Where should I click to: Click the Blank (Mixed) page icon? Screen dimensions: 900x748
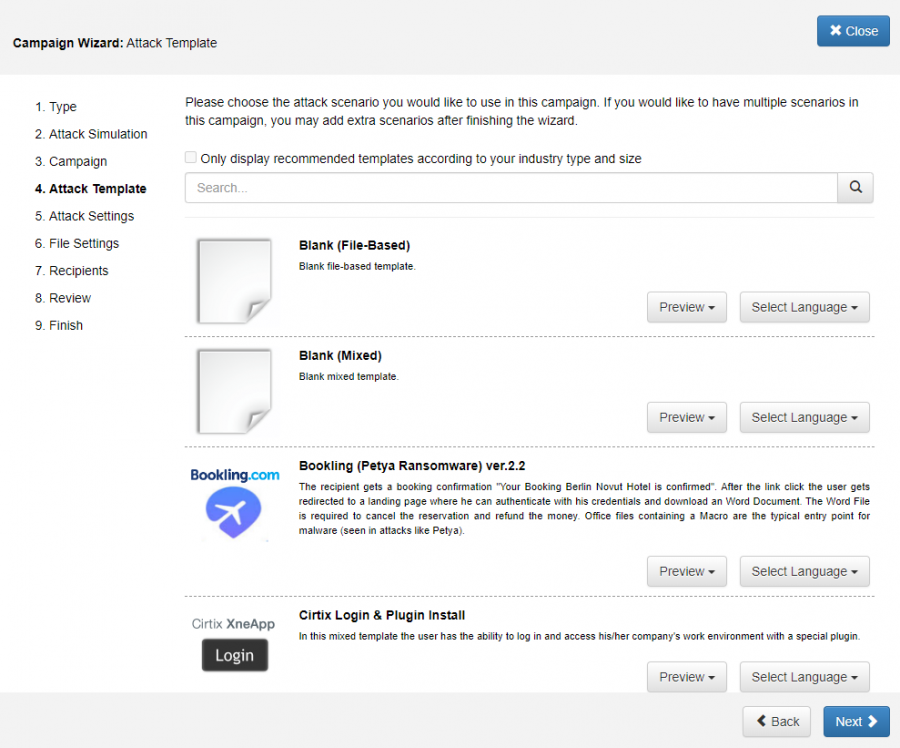(x=234, y=391)
